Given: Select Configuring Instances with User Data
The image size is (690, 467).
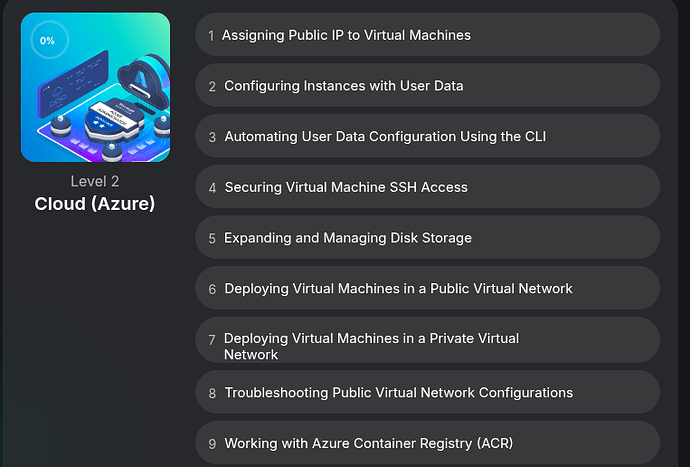Looking at the screenshot, I should [343, 86].
